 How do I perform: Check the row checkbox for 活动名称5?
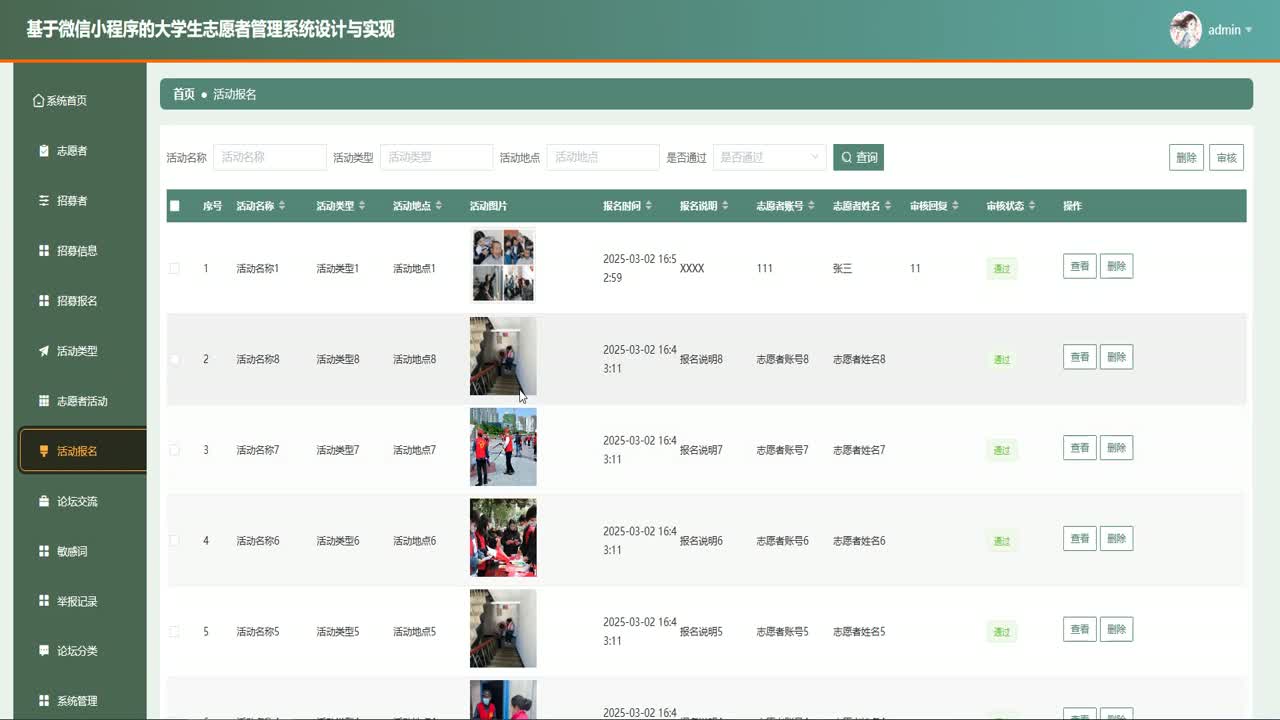point(175,632)
